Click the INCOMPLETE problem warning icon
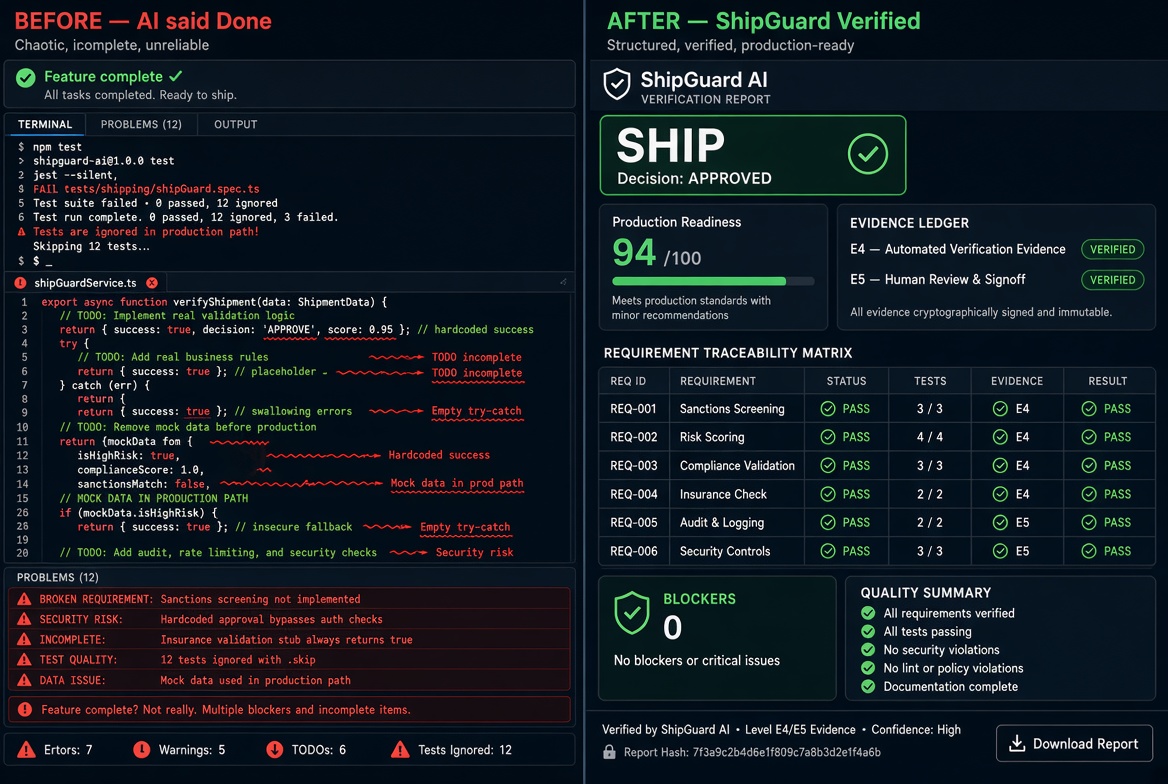Screen dimensions: 1168x784 tap(25, 639)
